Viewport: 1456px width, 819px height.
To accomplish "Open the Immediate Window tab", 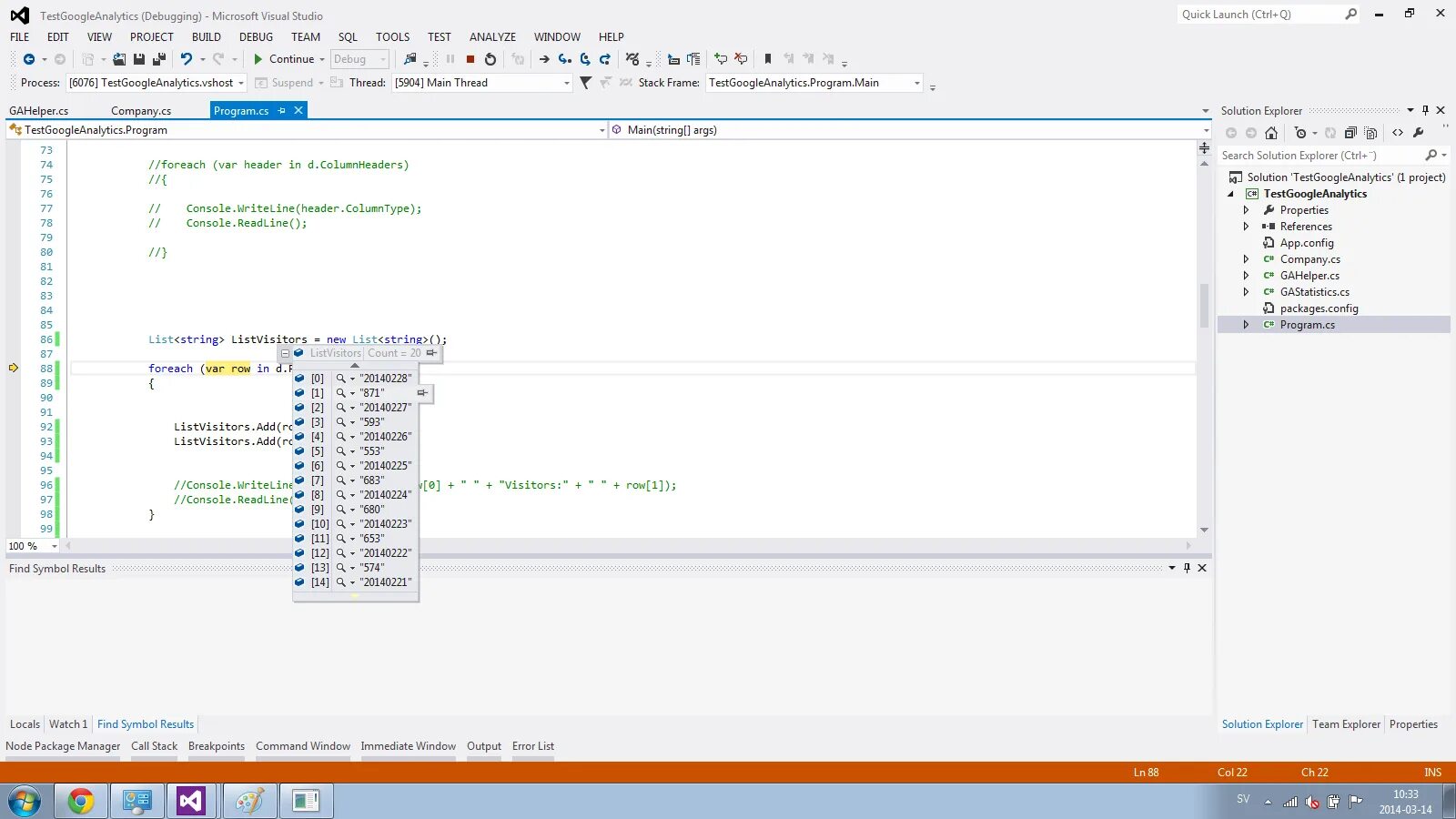I will (x=408, y=746).
